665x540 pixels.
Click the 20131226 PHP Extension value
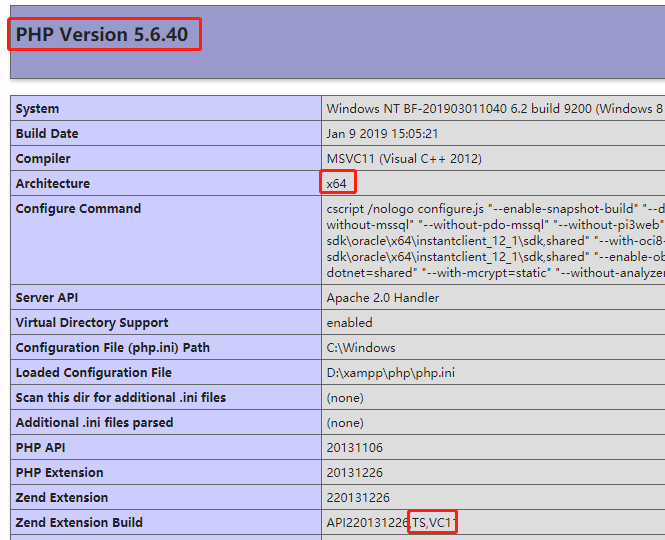click(355, 473)
